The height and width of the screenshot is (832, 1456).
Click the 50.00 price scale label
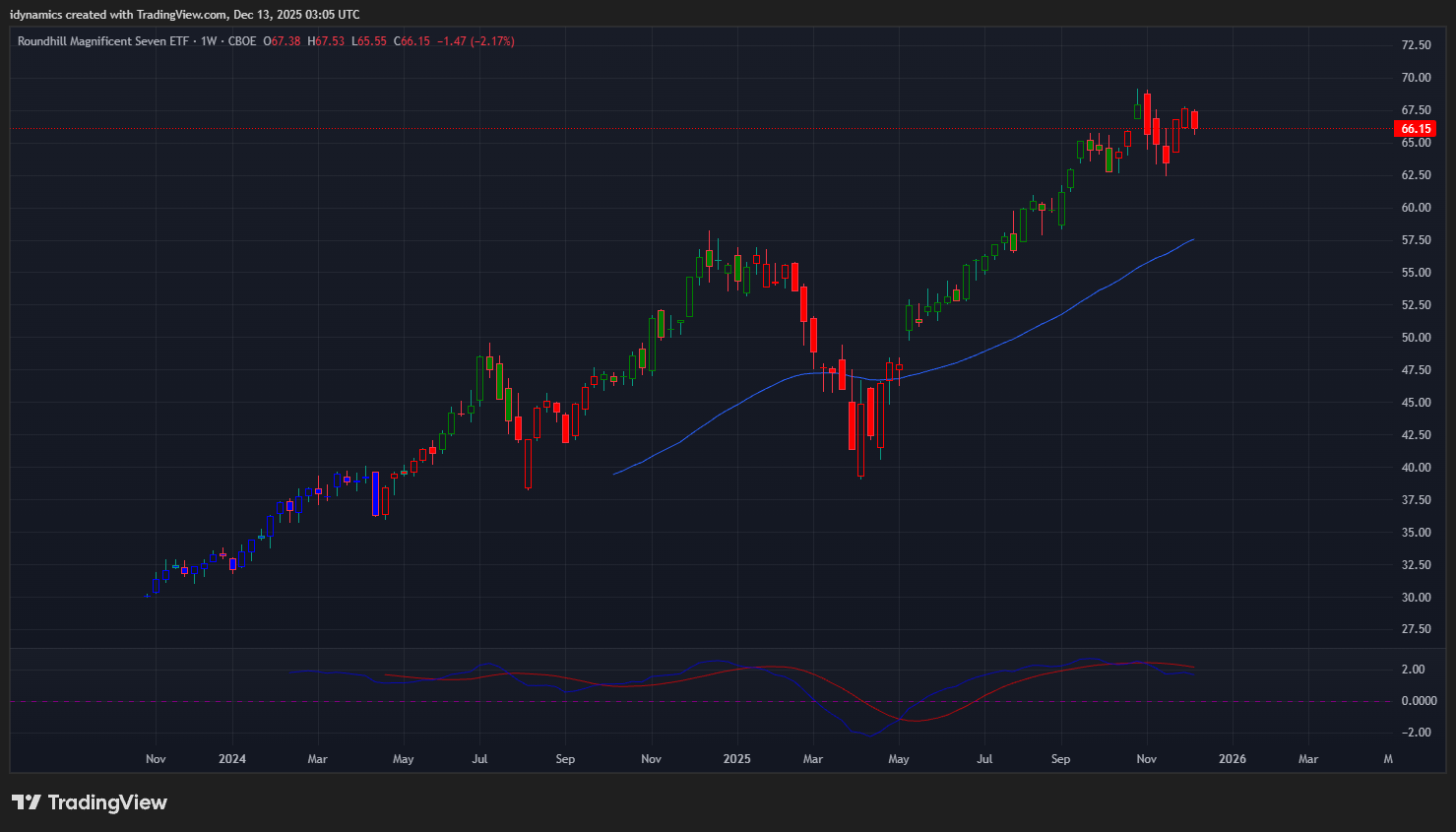pyautogui.click(x=1416, y=338)
